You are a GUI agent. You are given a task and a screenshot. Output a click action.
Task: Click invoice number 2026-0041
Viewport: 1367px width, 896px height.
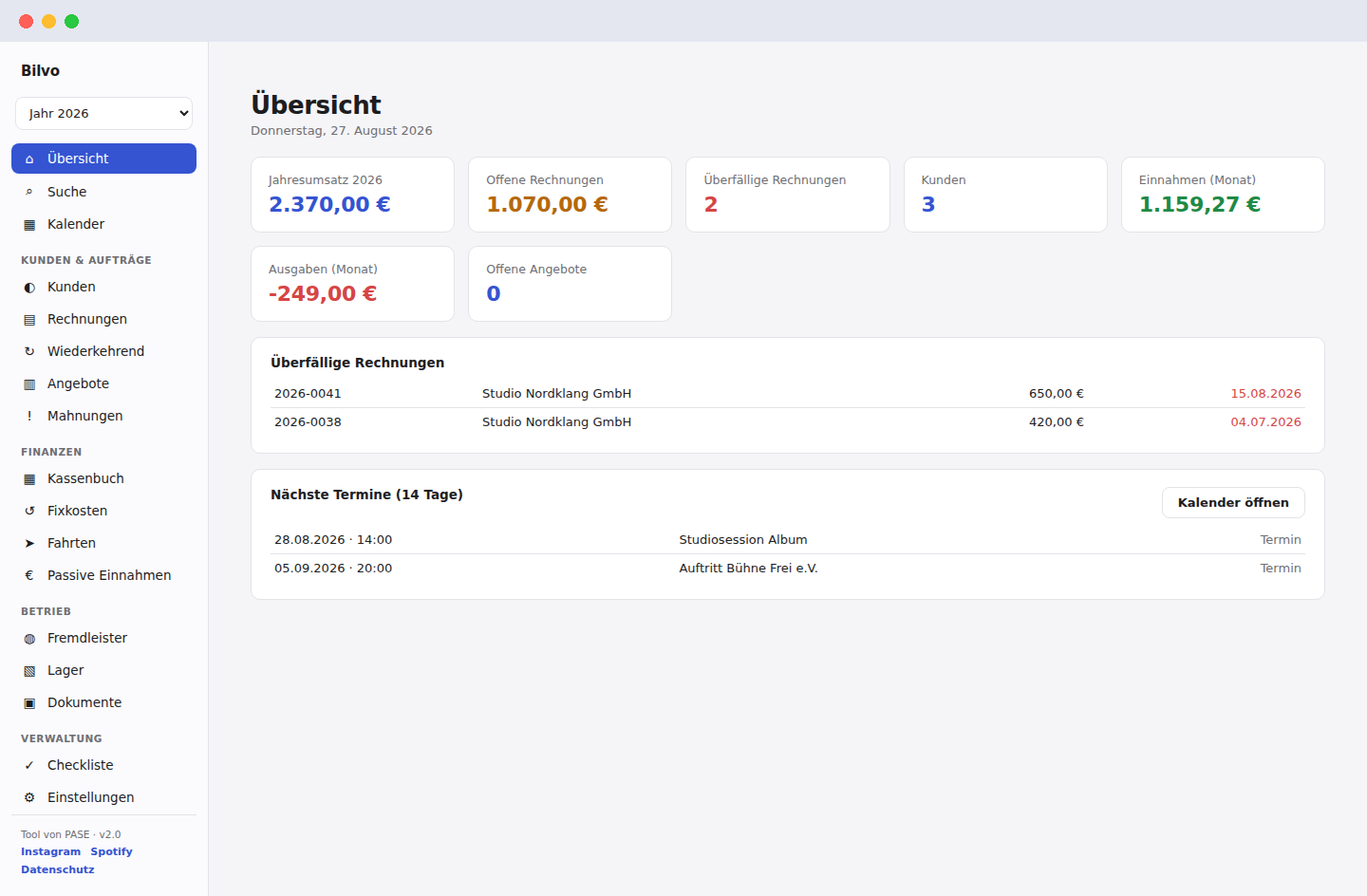(x=308, y=393)
